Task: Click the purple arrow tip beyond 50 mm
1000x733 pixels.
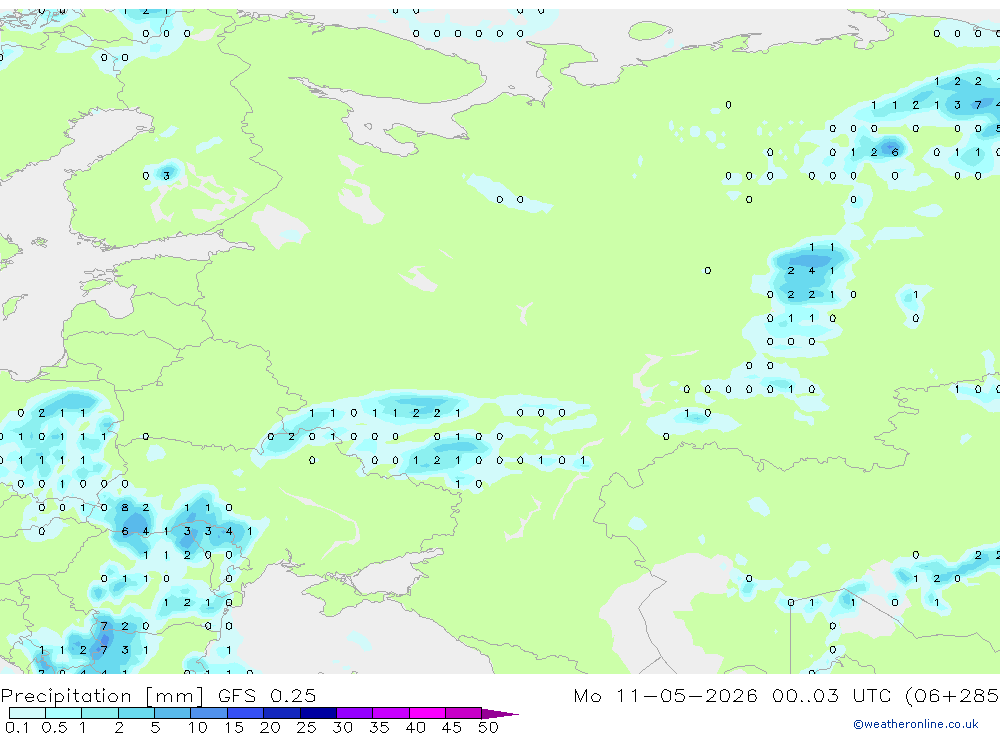Action: (501, 713)
